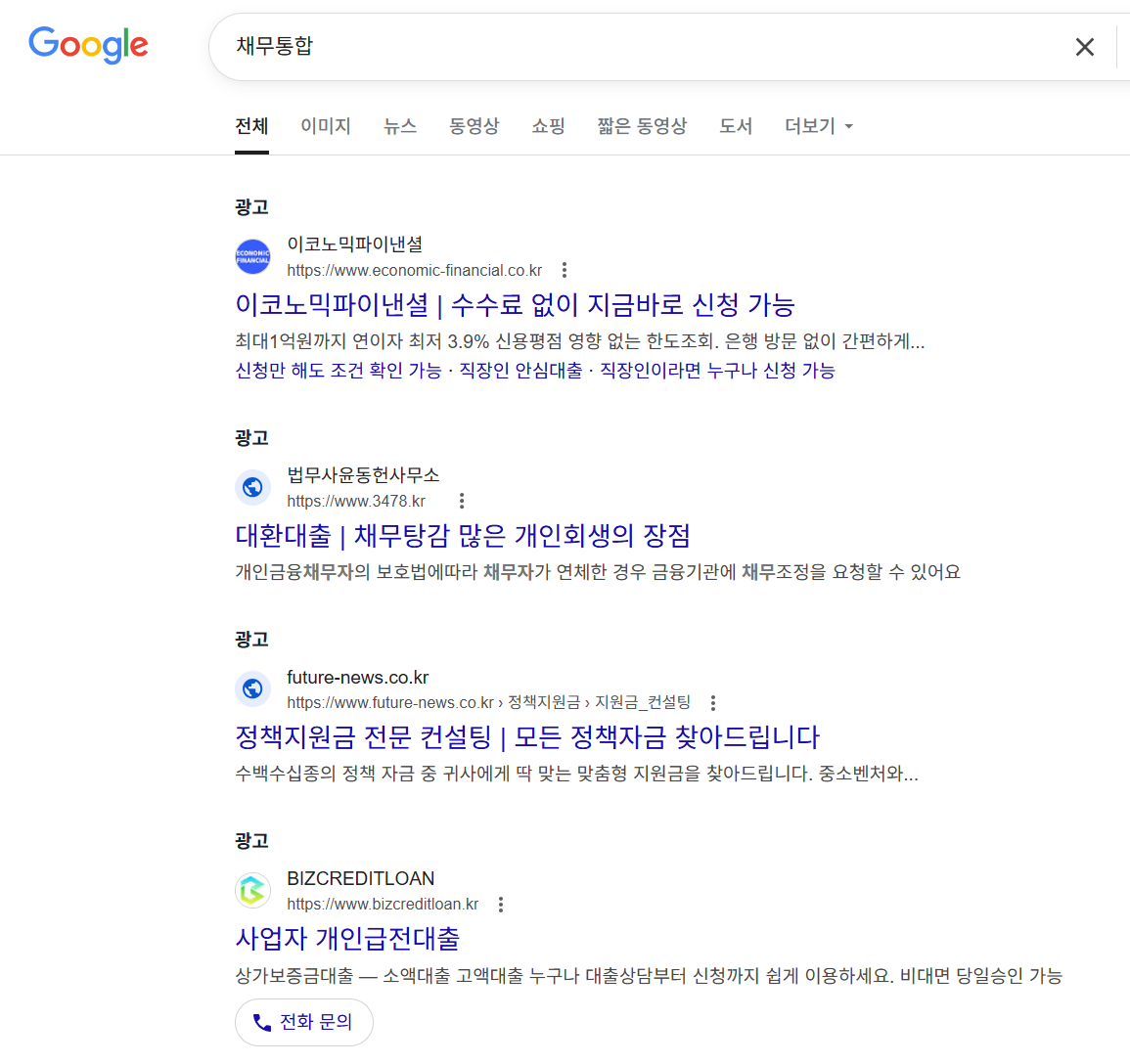Image resolution: width=1130 pixels, height=1064 pixels.
Task: Switch to 짧은 동영상 tab
Action: [642, 126]
